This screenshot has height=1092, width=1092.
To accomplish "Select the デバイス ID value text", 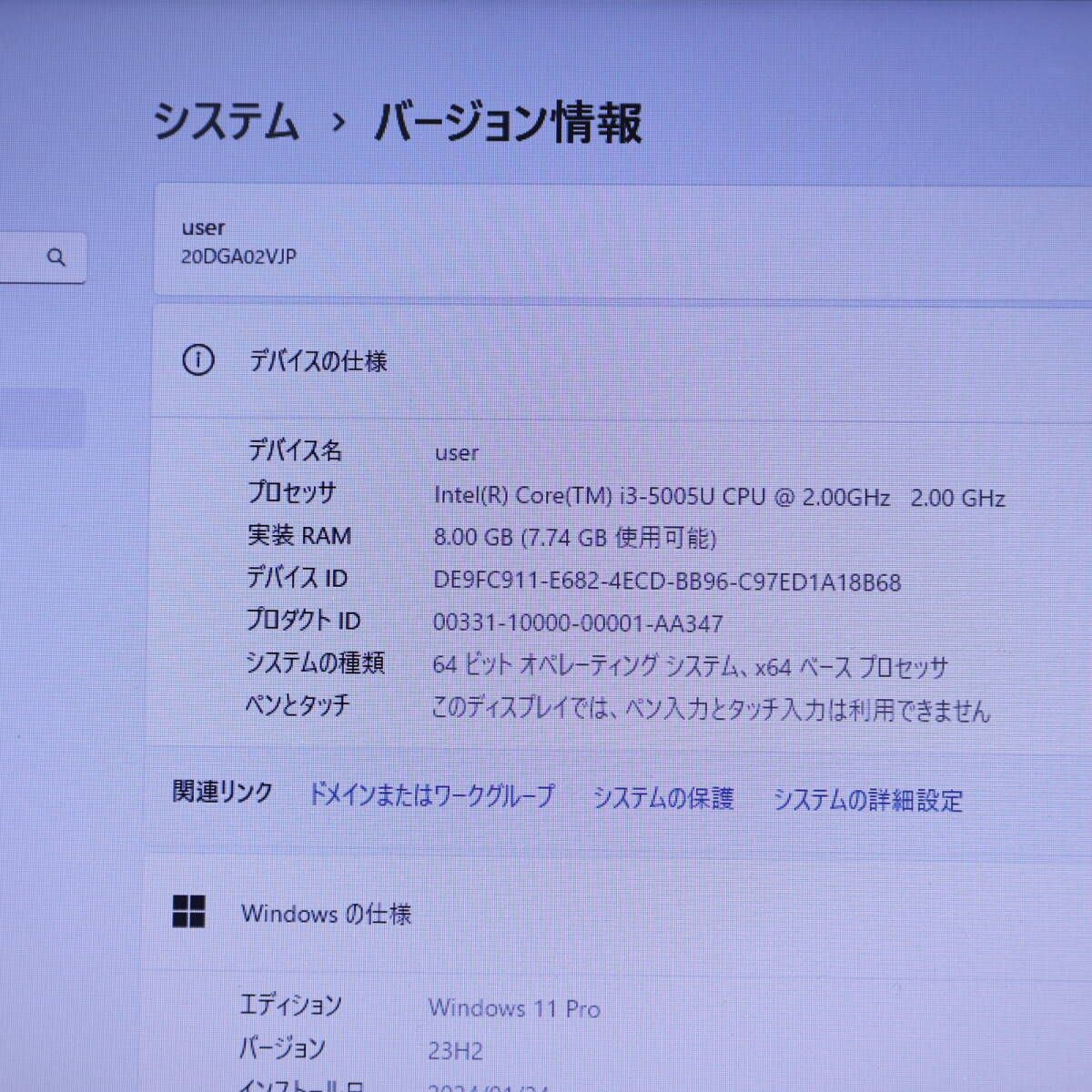I will point(667,581).
